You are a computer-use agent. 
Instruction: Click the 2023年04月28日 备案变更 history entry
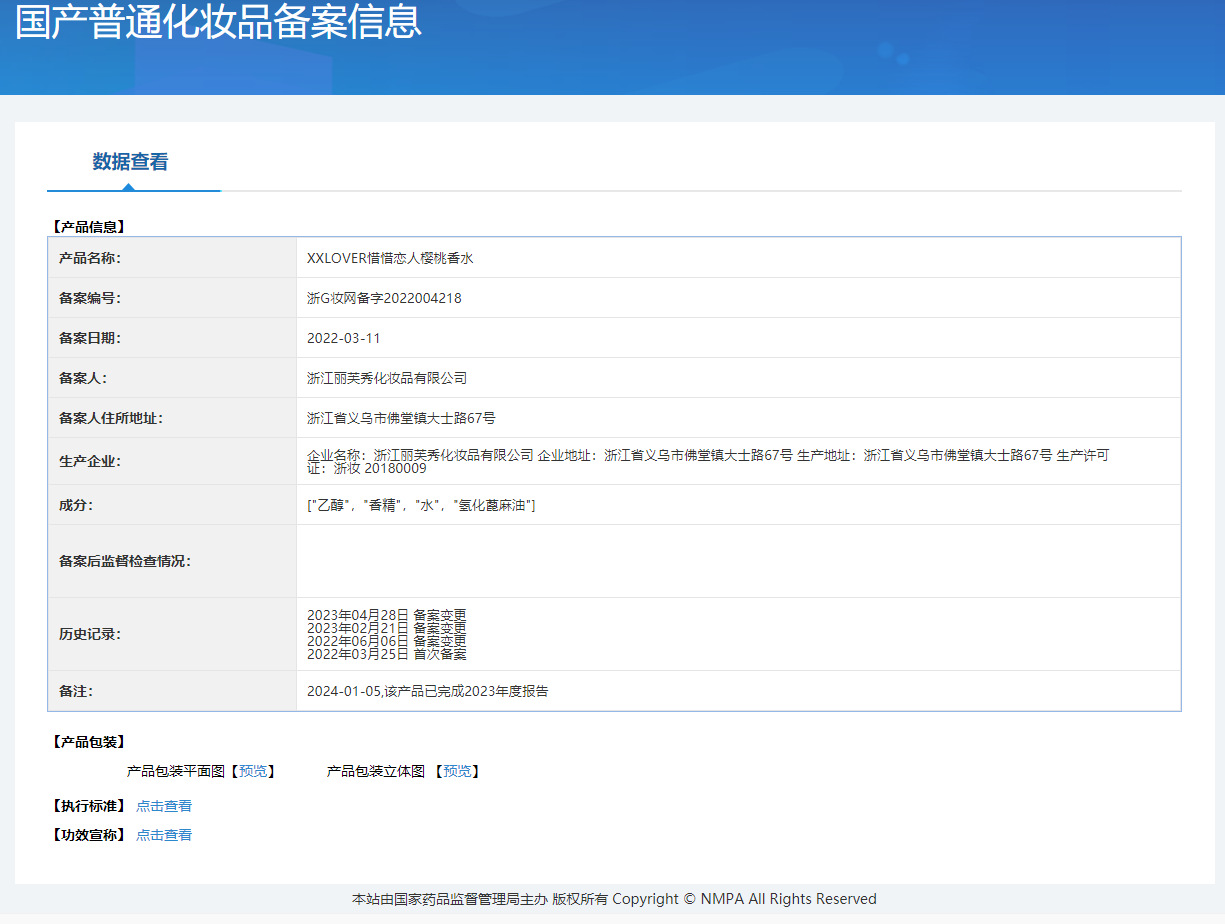pos(386,615)
